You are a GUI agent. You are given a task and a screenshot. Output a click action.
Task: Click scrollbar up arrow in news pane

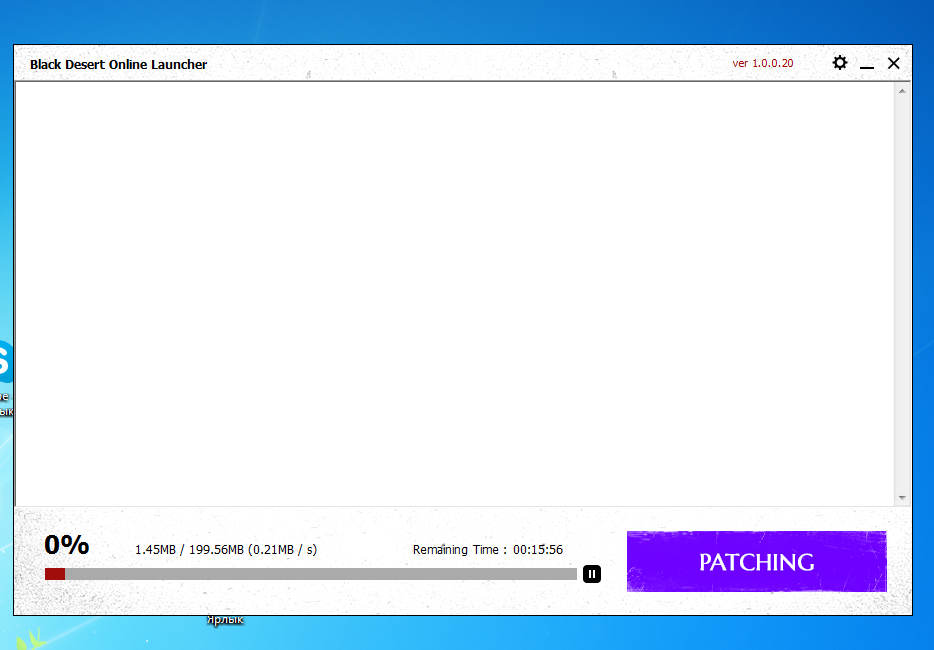[902, 91]
